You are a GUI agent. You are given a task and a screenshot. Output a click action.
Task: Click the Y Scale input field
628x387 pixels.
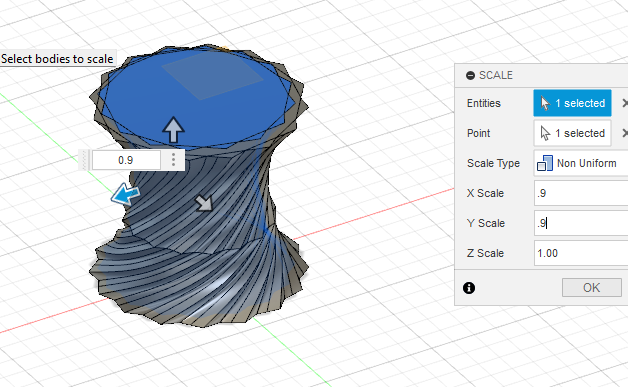[x=581, y=223]
